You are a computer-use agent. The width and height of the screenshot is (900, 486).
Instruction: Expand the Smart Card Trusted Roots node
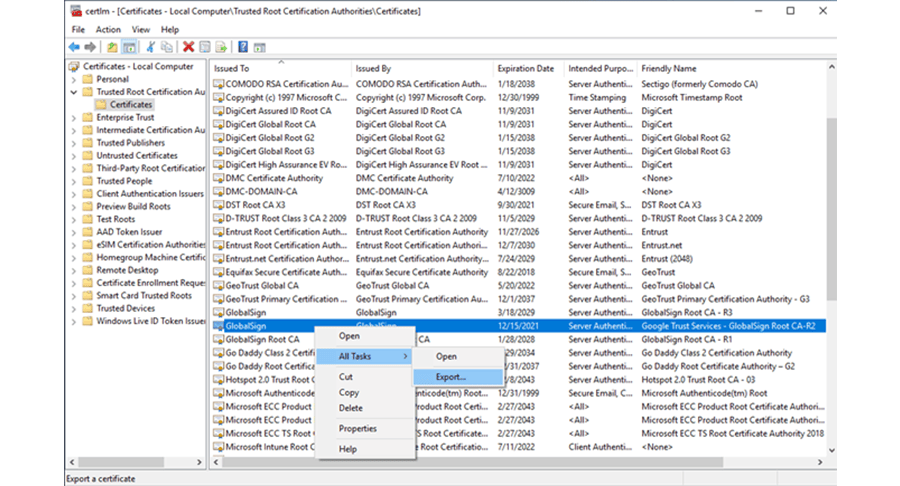coord(73,296)
